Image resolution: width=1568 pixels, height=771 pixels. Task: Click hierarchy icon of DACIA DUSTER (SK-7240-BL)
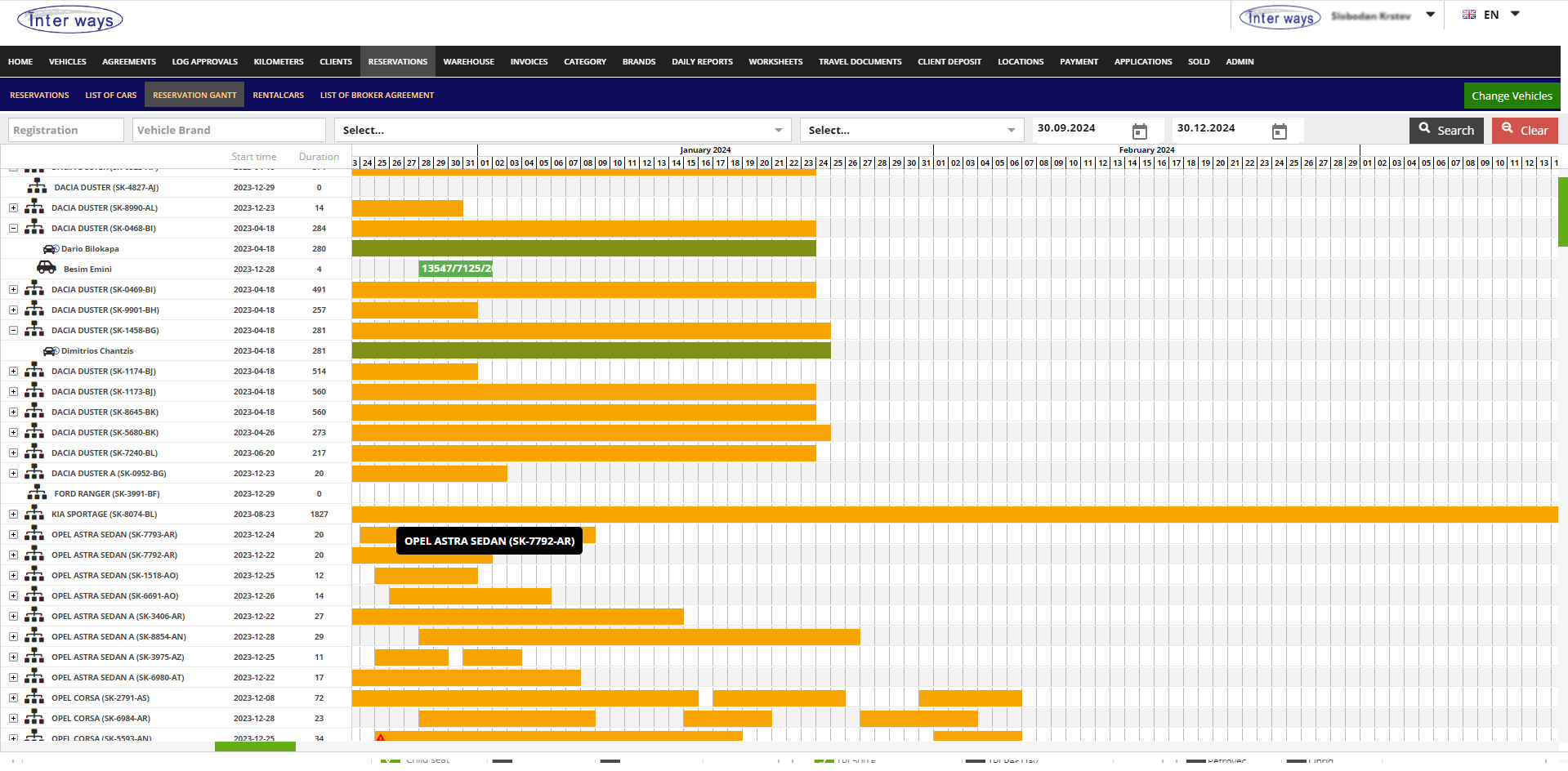click(34, 452)
